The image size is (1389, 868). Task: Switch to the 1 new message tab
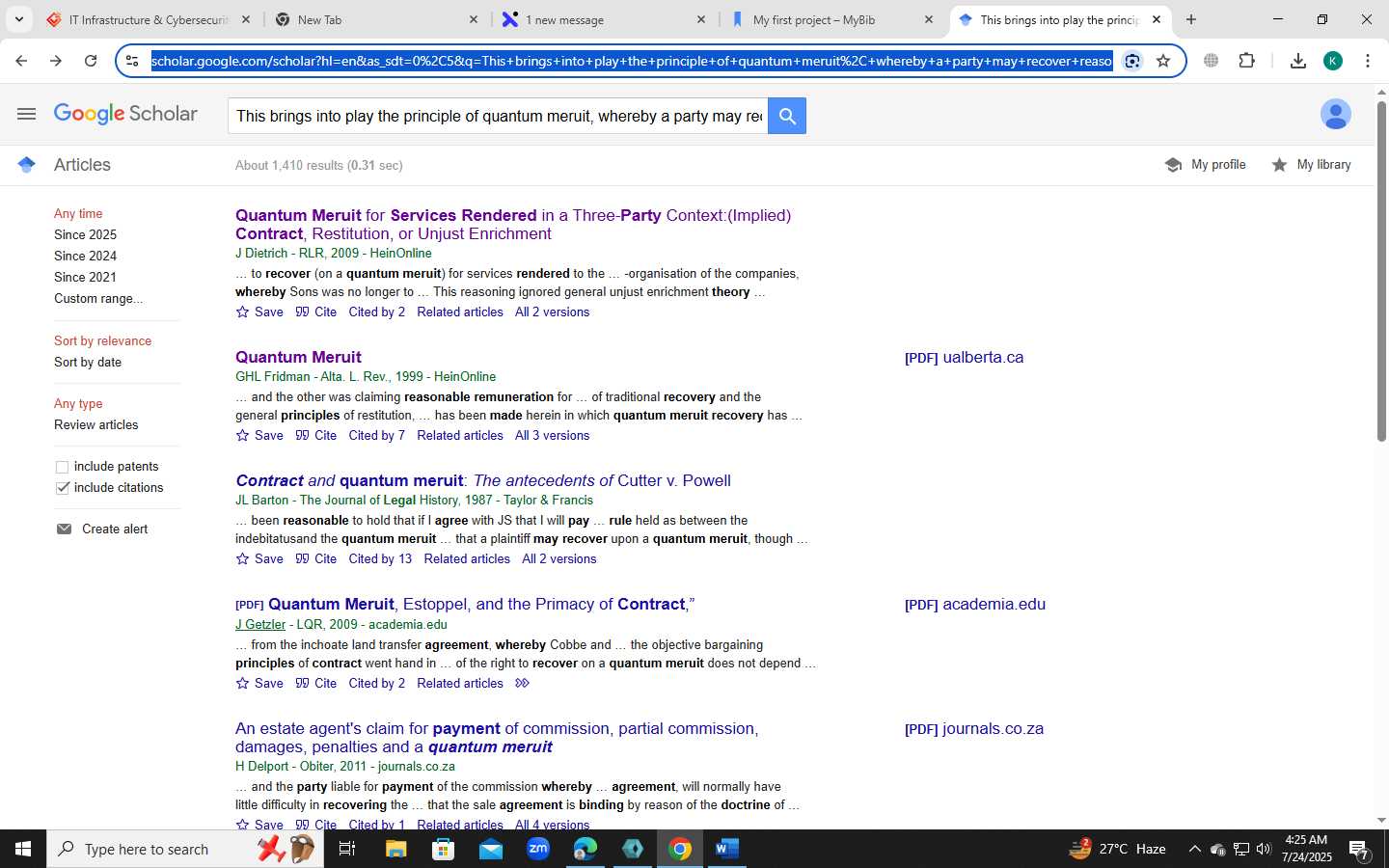pos(604,19)
